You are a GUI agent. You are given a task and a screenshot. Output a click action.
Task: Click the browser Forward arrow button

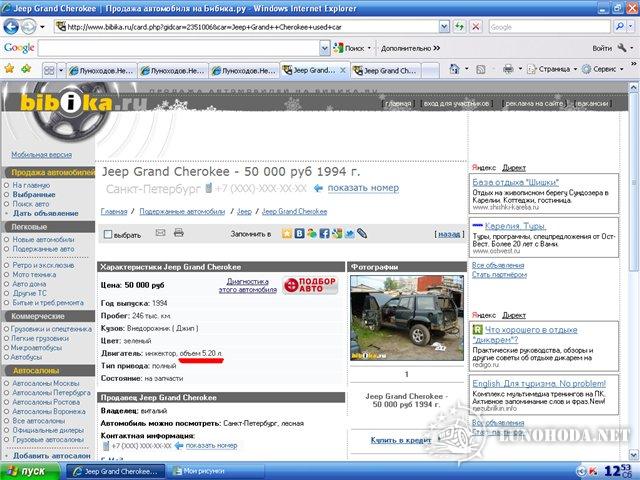[x=28, y=27]
